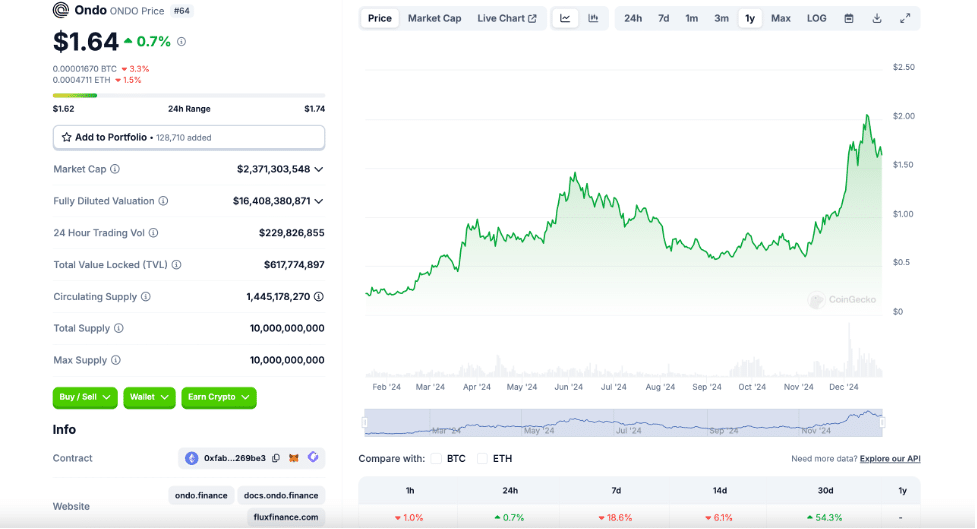Click the Ethereum chain icon in Contract
Screen dimensions: 977x529
[x=191, y=458]
